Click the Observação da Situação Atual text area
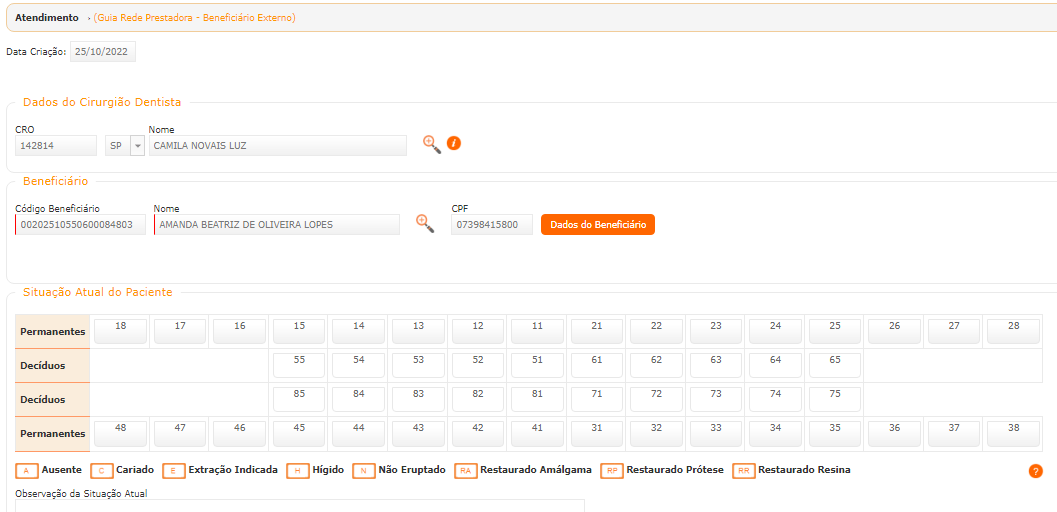This screenshot has height=512, width=1057. [x=300, y=506]
